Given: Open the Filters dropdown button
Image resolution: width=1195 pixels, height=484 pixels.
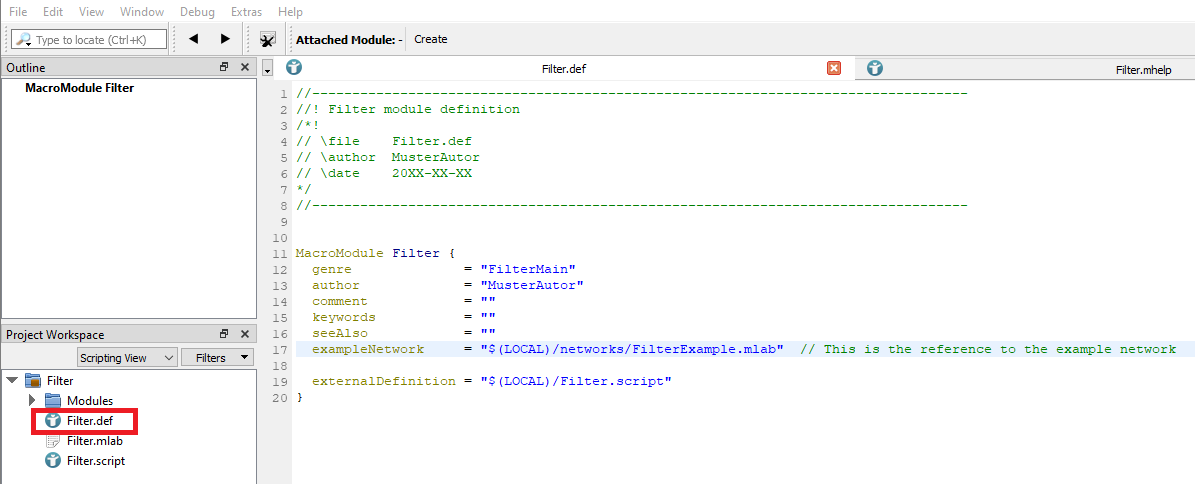Looking at the screenshot, I should pos(217,357).
